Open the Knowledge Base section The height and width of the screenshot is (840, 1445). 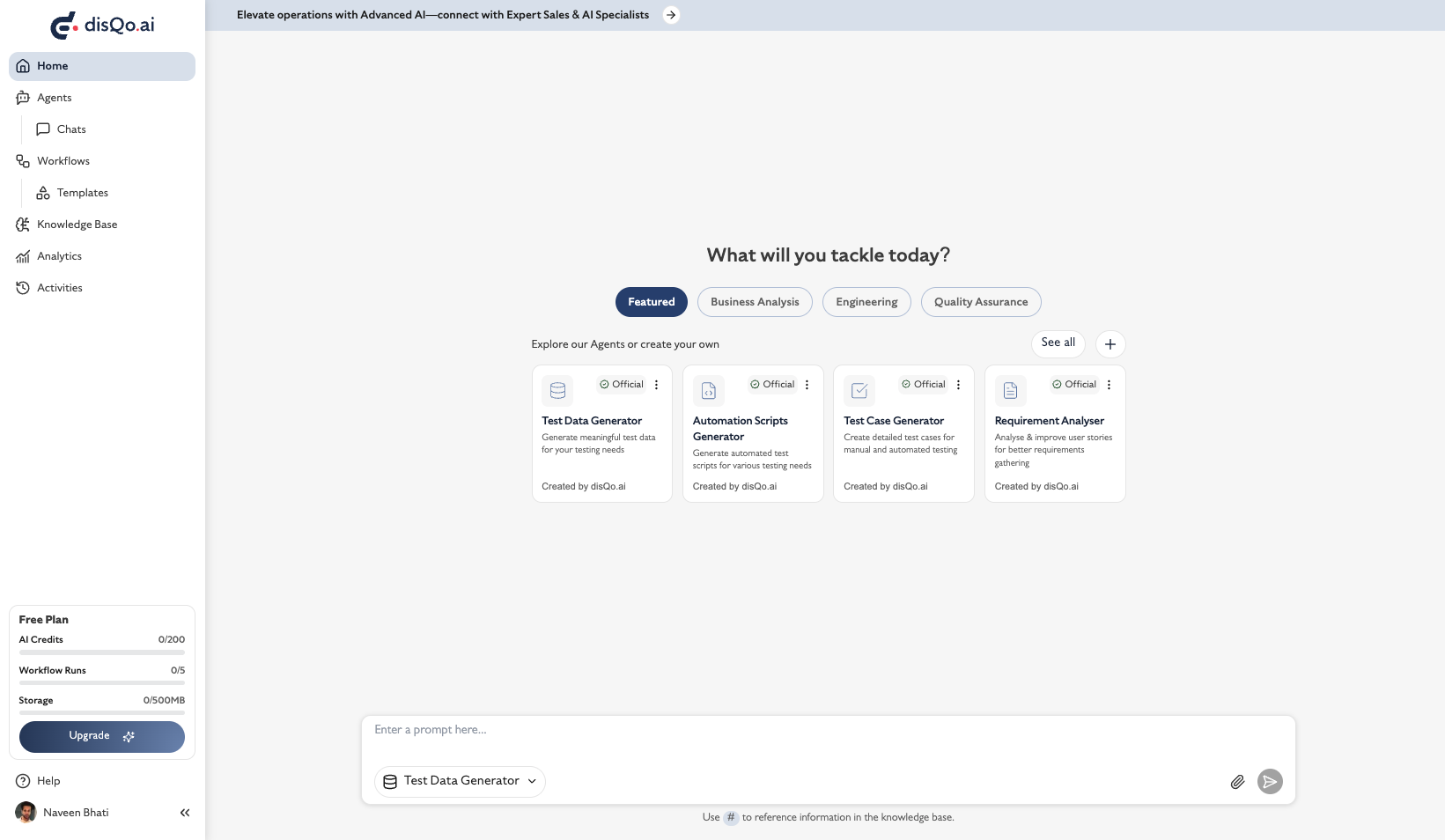coord(77,225)
